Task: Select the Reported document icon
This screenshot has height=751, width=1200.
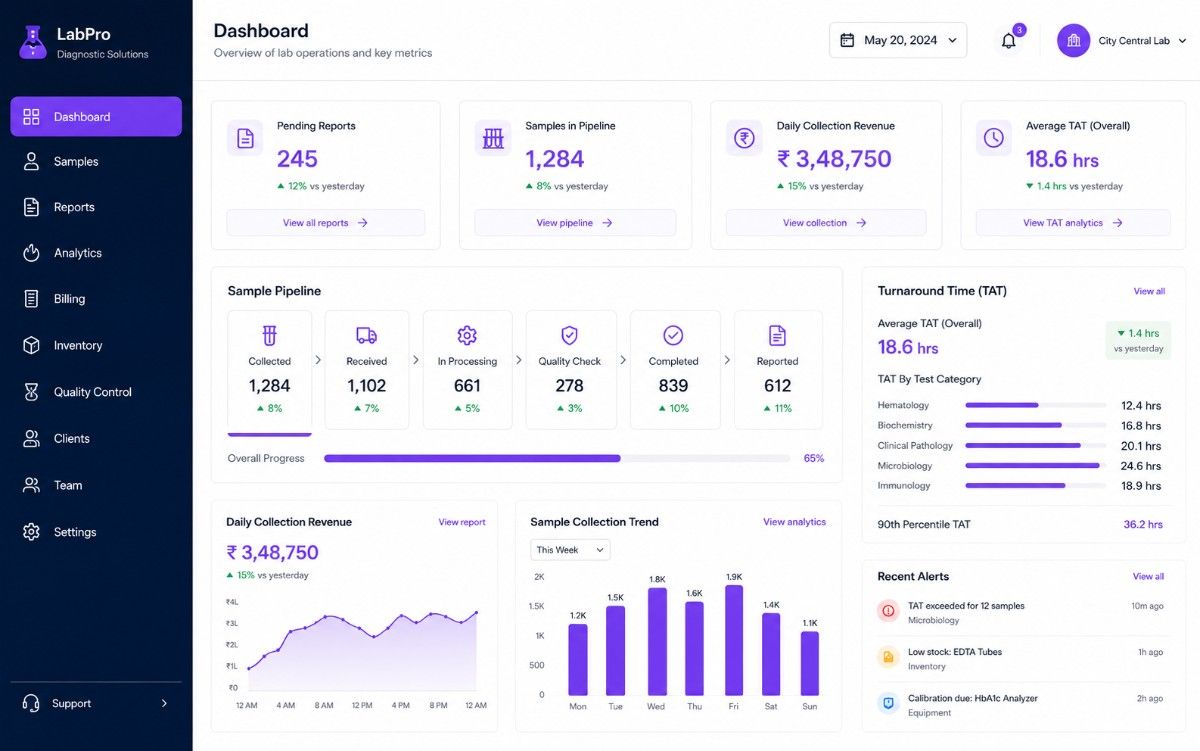Action: [777, 335]
